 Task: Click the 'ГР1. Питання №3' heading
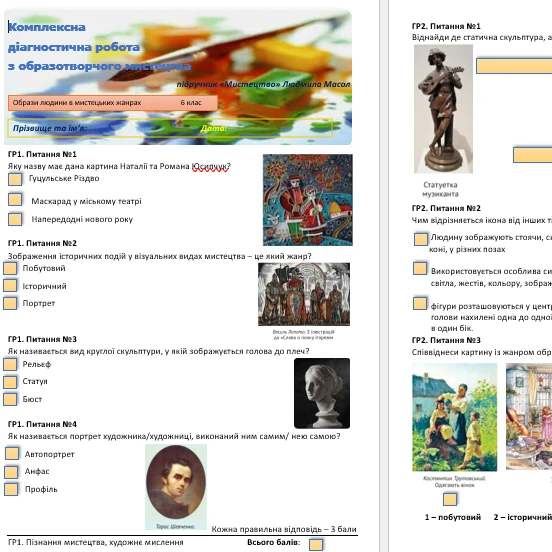click(x=42, y=339)
